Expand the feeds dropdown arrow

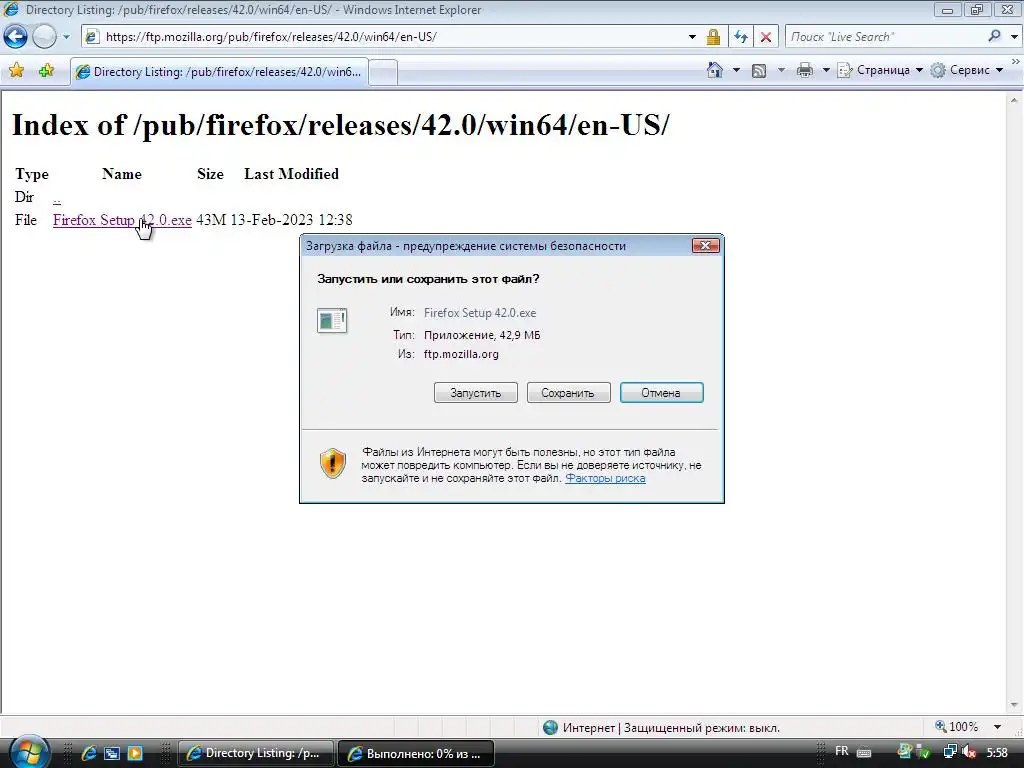[781, 70]
